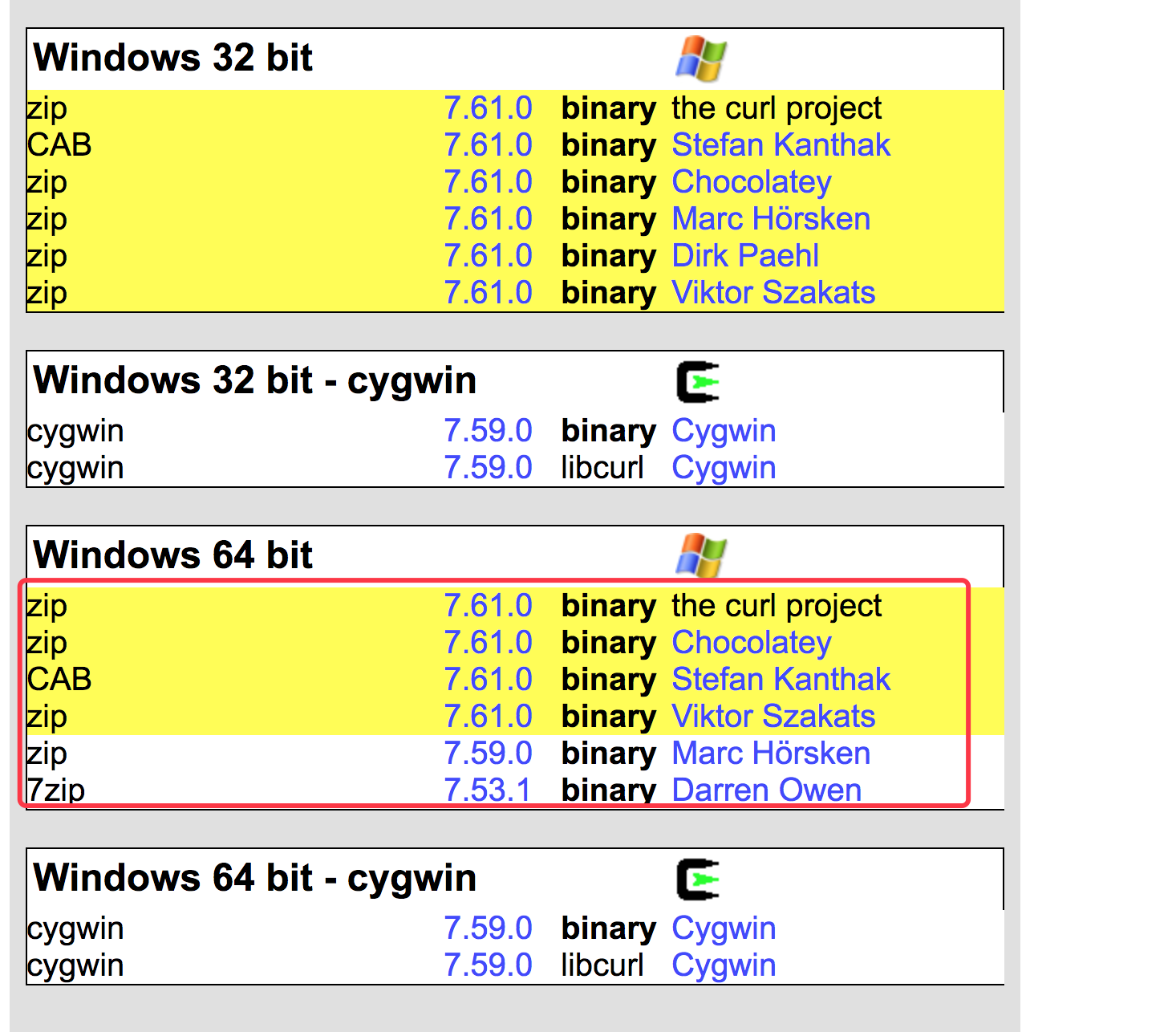Click the 'Windows 64 bit' section heading

(173, 555)
